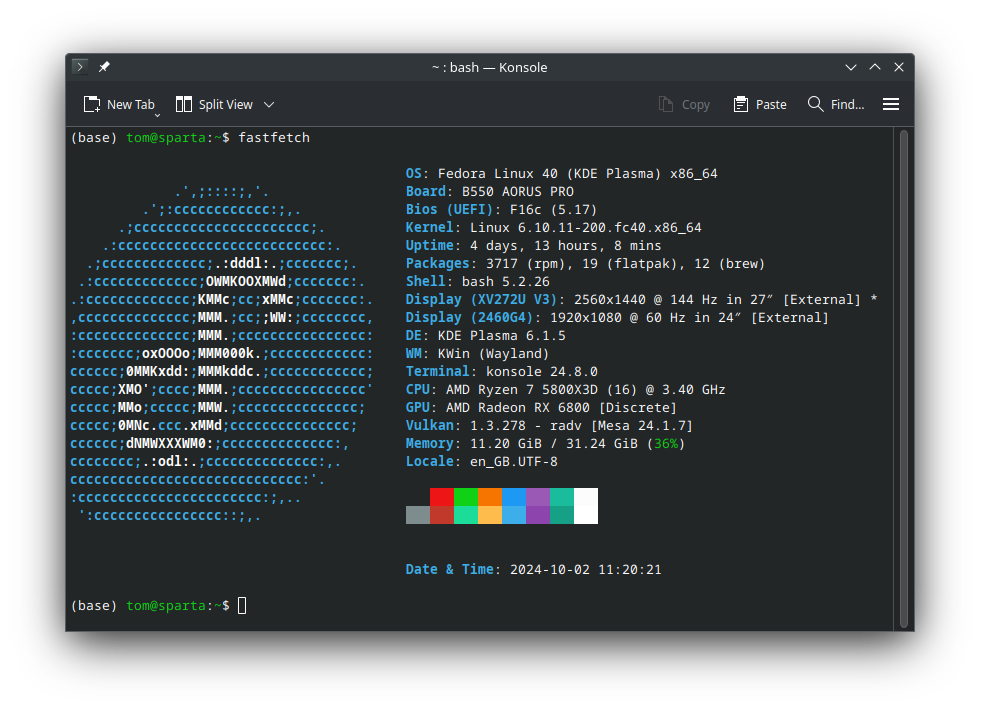
Task: Click the terminal cursor at the bottom prompt
Action: 242,606
